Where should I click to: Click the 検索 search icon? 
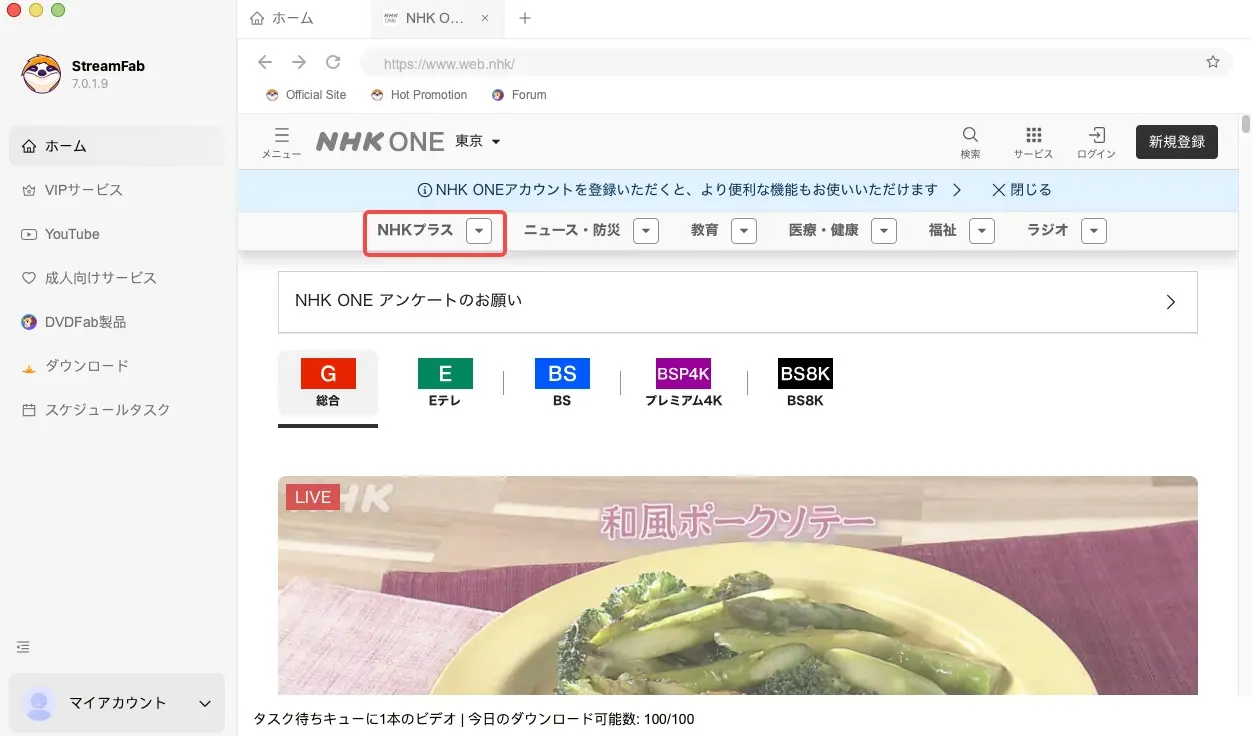(970, 142)
